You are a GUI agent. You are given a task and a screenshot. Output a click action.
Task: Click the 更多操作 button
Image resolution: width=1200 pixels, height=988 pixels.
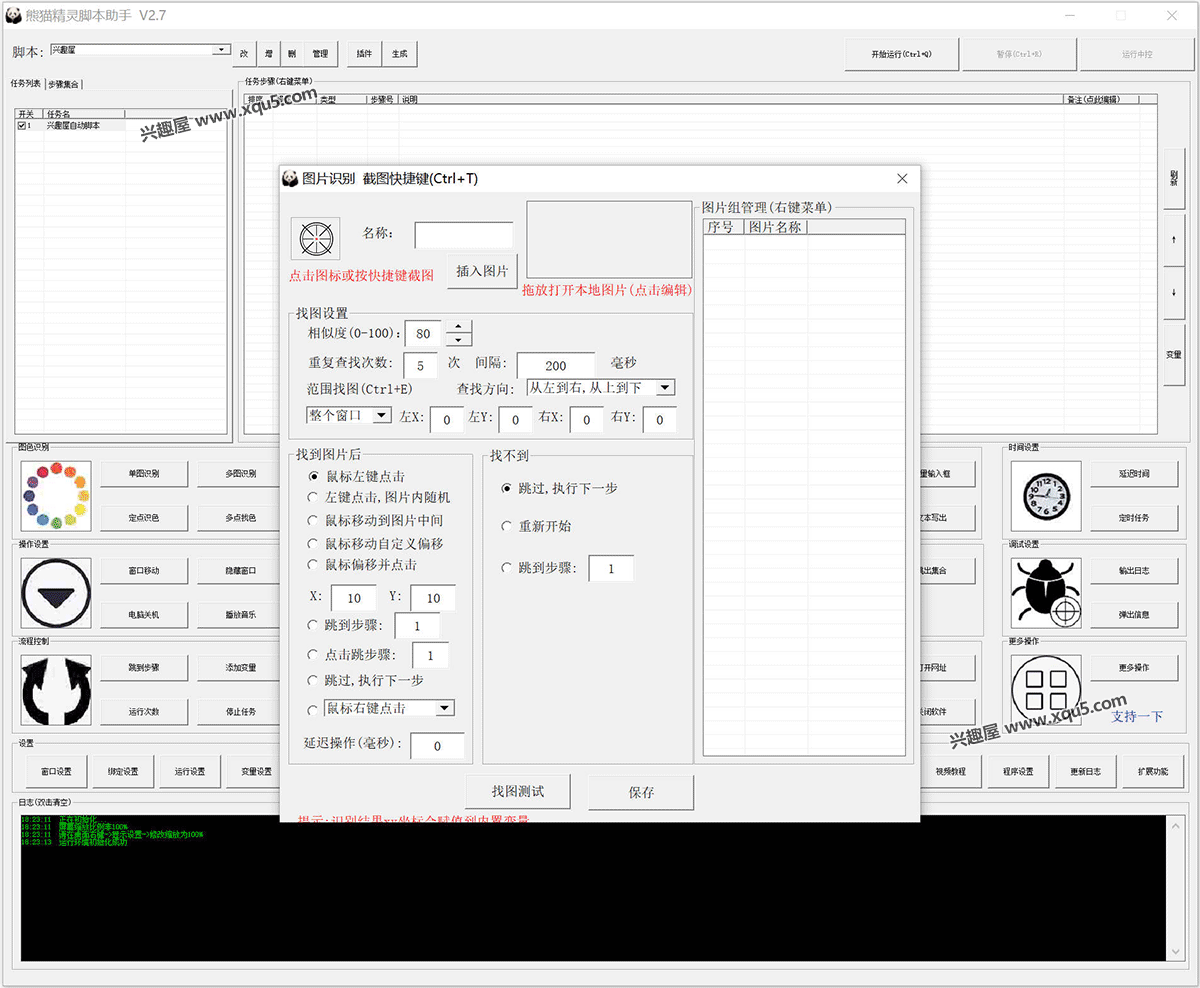(x=1134, y=668)
